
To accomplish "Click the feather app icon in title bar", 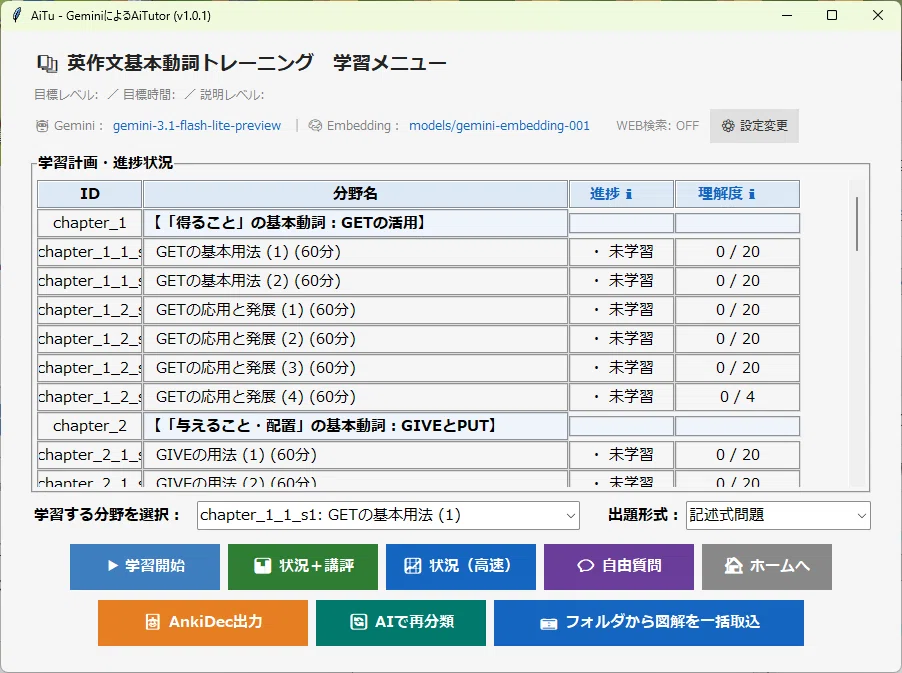I will pyautogui.click(x=17, y=15).
